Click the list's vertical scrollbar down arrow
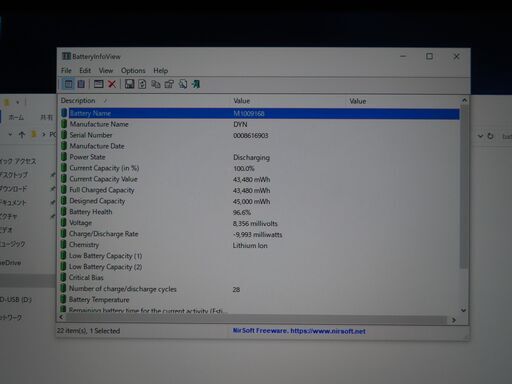 pyautogui.click(x=463, y=310)
